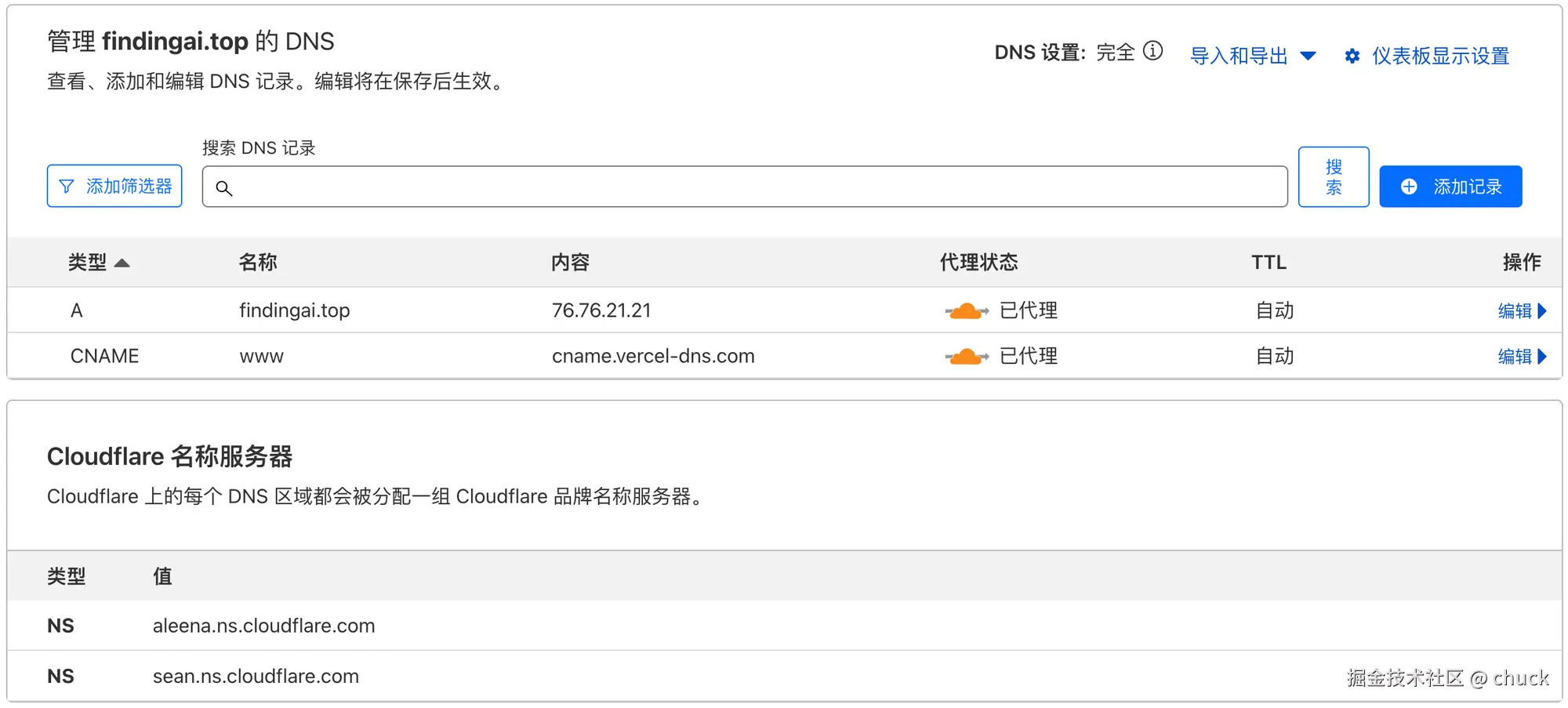Click the DNS settings info icon

[x=1152, y=52]
